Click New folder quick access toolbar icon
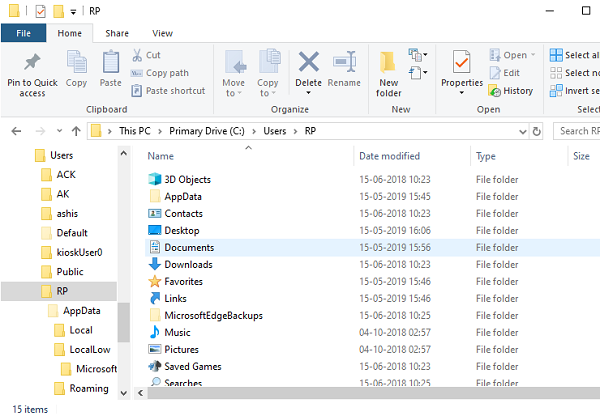The image size is (600, 416). 58,11
